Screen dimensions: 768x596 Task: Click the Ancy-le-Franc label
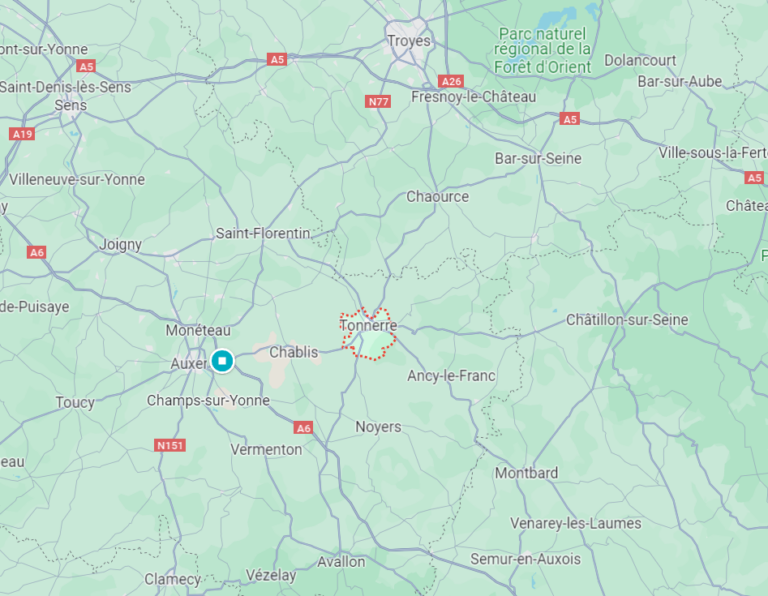(451, 376)
